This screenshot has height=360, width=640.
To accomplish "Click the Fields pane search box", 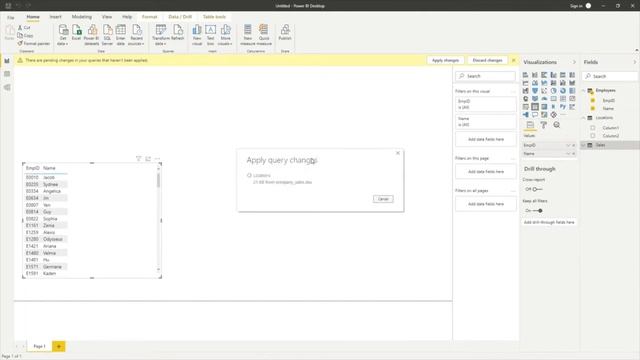I will (610, 76).
